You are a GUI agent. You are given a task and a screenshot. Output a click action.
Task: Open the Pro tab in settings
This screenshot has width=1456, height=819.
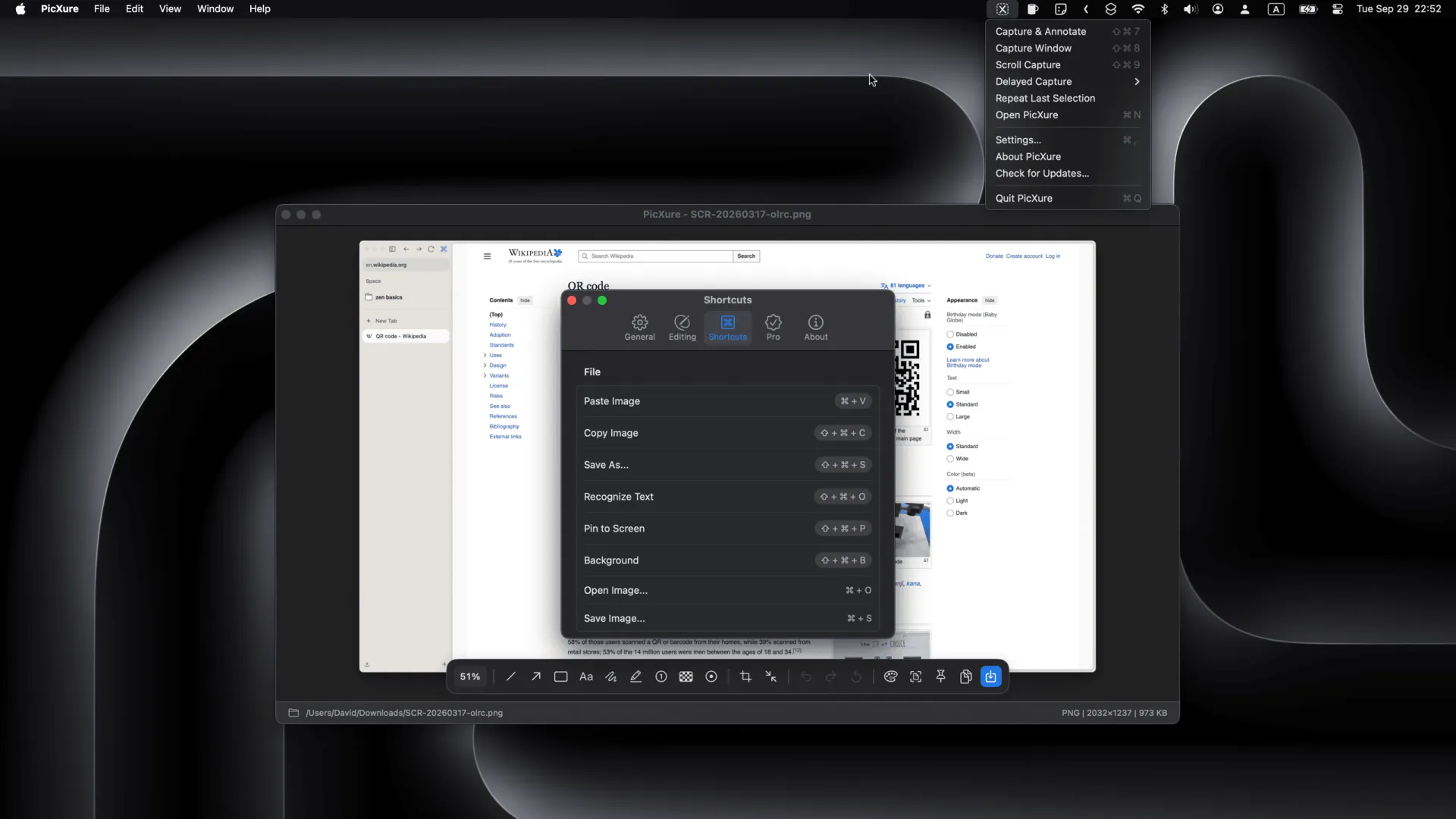click(773, 328)
